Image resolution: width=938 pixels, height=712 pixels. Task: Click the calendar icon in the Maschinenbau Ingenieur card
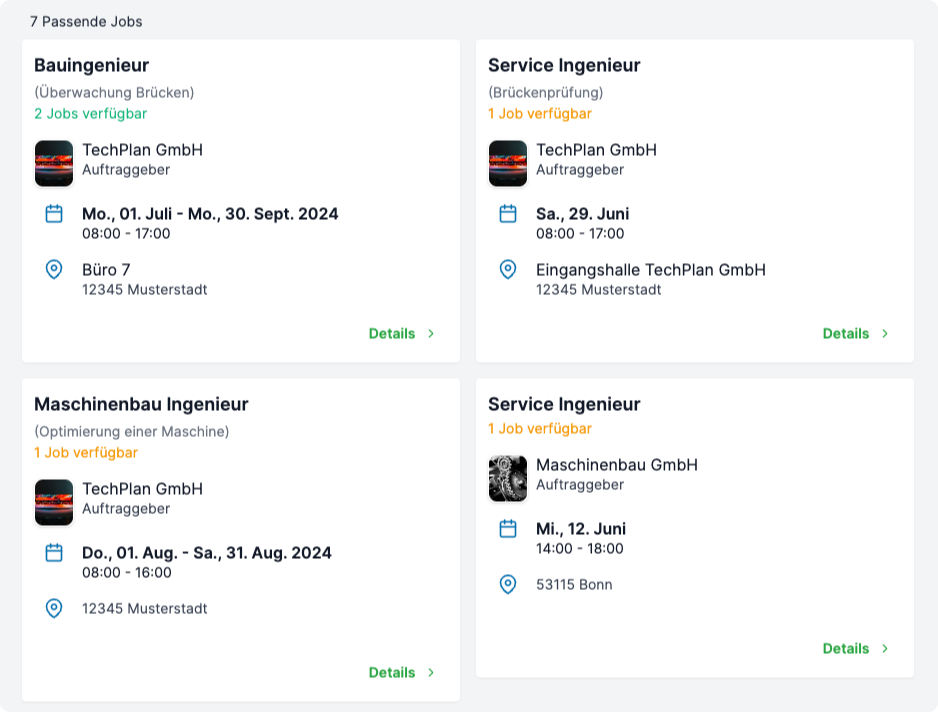(54, 553)
